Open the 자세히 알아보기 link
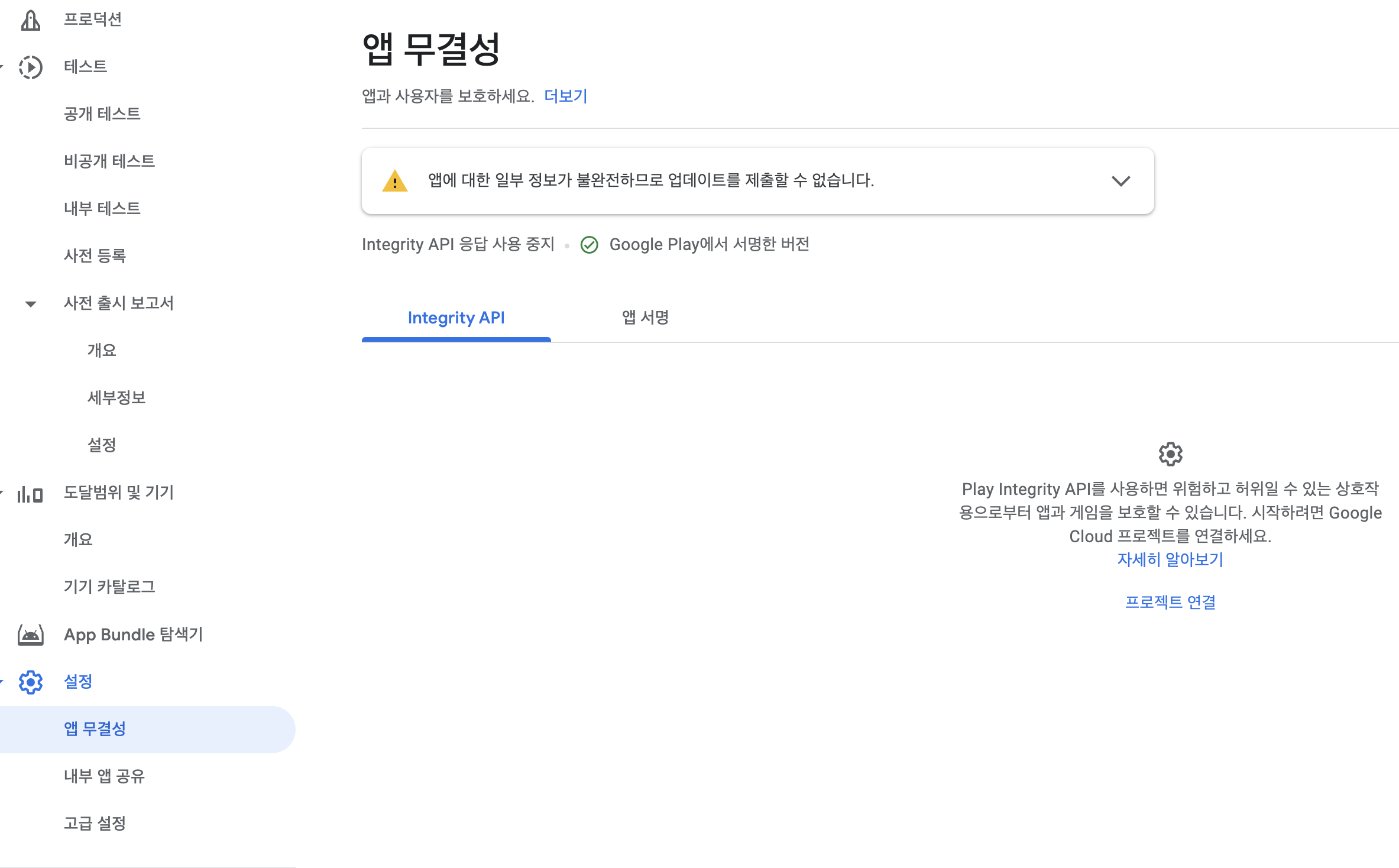The width and height of the screenshot is (1399, 868). (x=1170, y=559)
